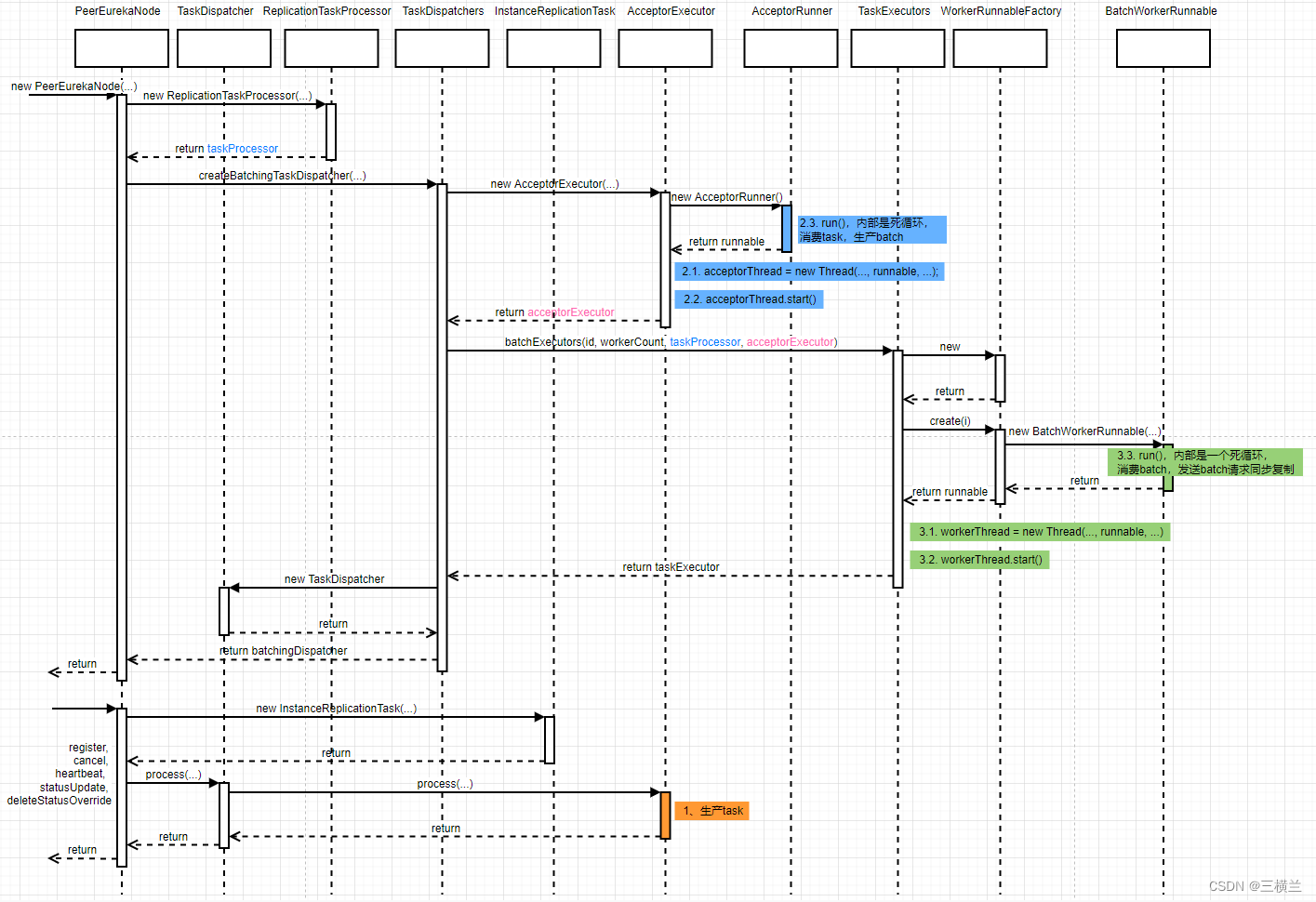Select the orange '1、生产task' note

point(711,811)
